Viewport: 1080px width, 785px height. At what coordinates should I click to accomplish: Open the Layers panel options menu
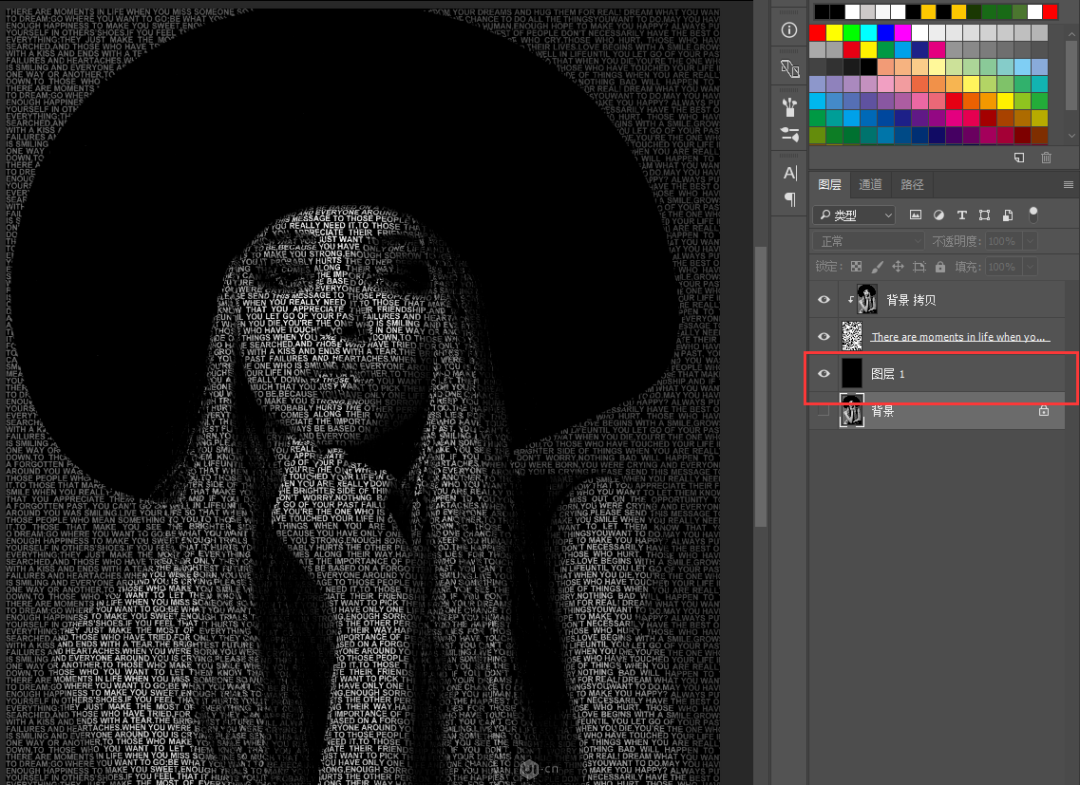pos(1068,185)
